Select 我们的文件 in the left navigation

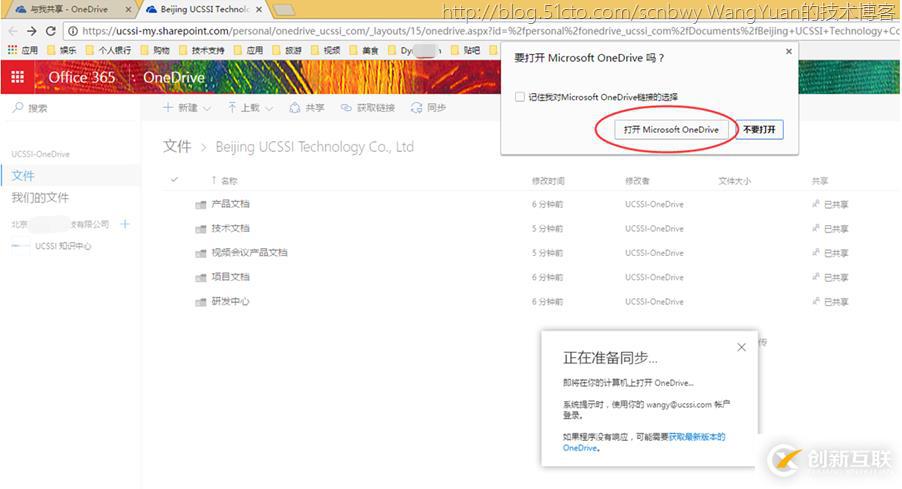click(40, 198)
